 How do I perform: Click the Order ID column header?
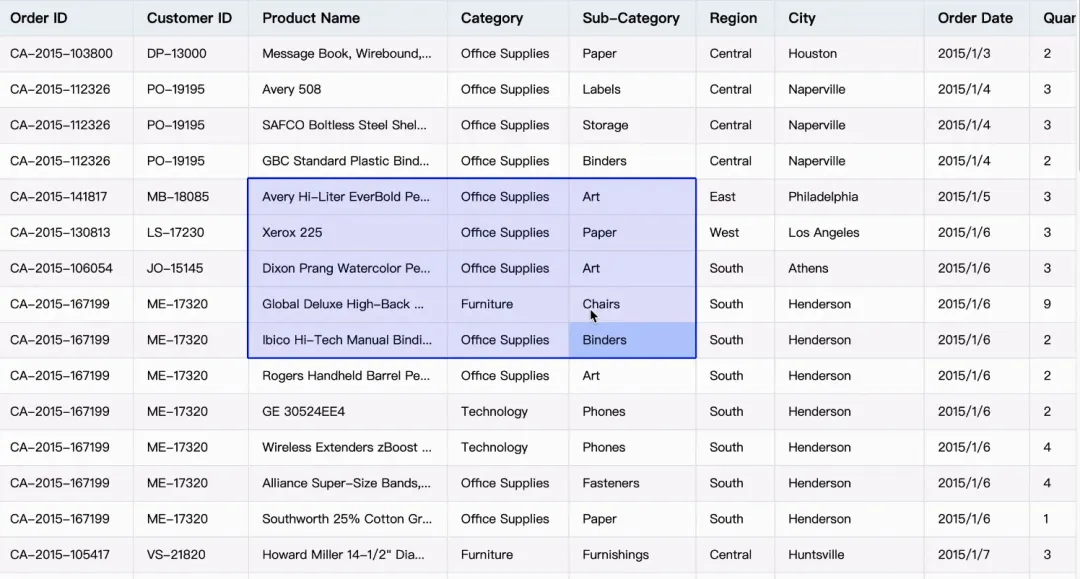(x=39, y=18)
